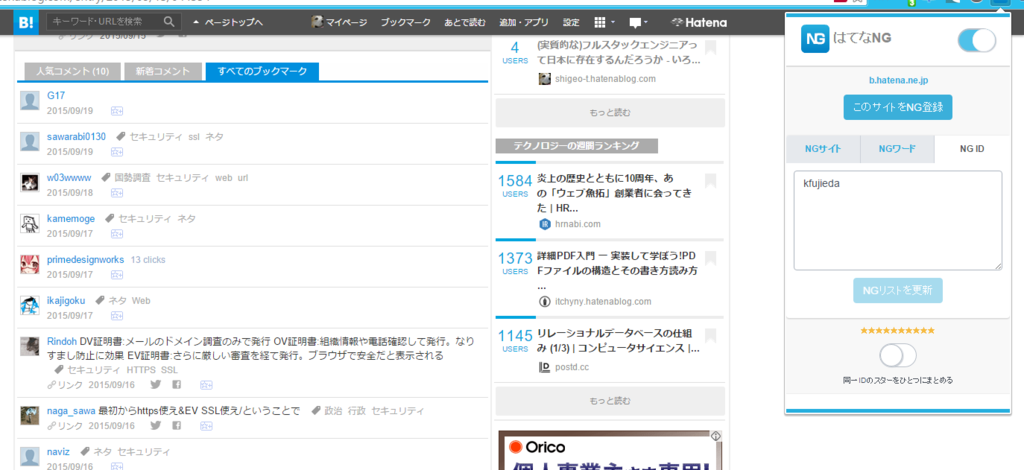Select the すべてのブックマーク tab
Screen dimensions: 1024x470
(x=262, y=71)
